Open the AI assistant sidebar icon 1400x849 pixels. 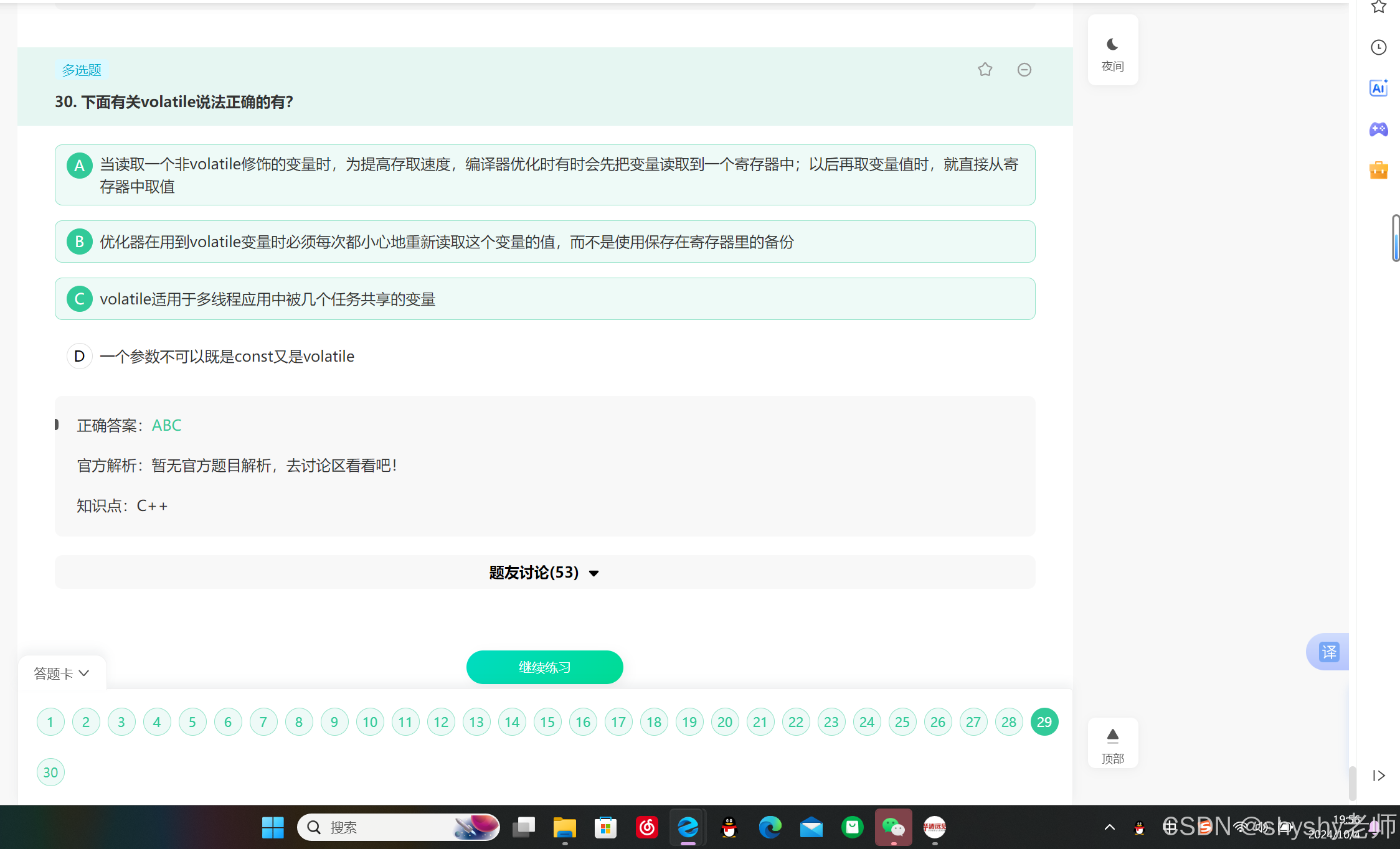pos(1378,88)
